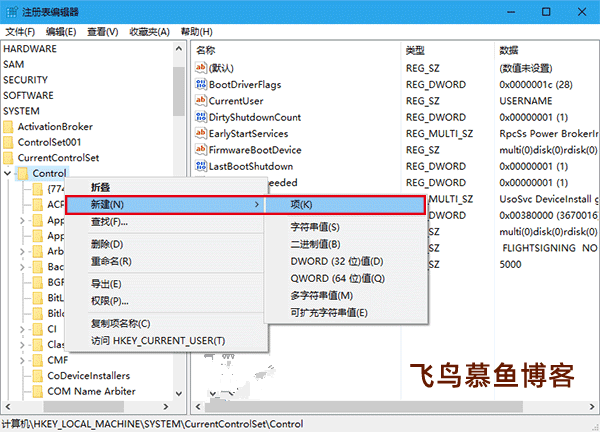
Task: Choose 重命名(R) in the context menu
Action: click(x=165, y=261)
